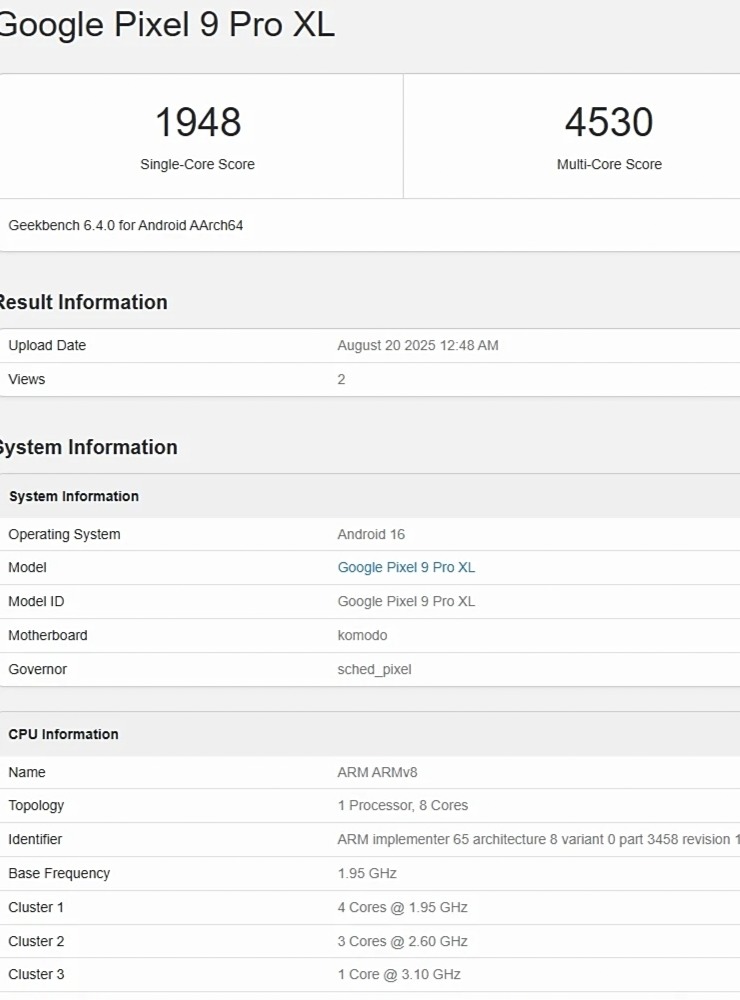Click the ARM implementer 65 identifier value
The height and width of the screenshot is (1000, 740).
pyautogui.click(x=538, y=839)
